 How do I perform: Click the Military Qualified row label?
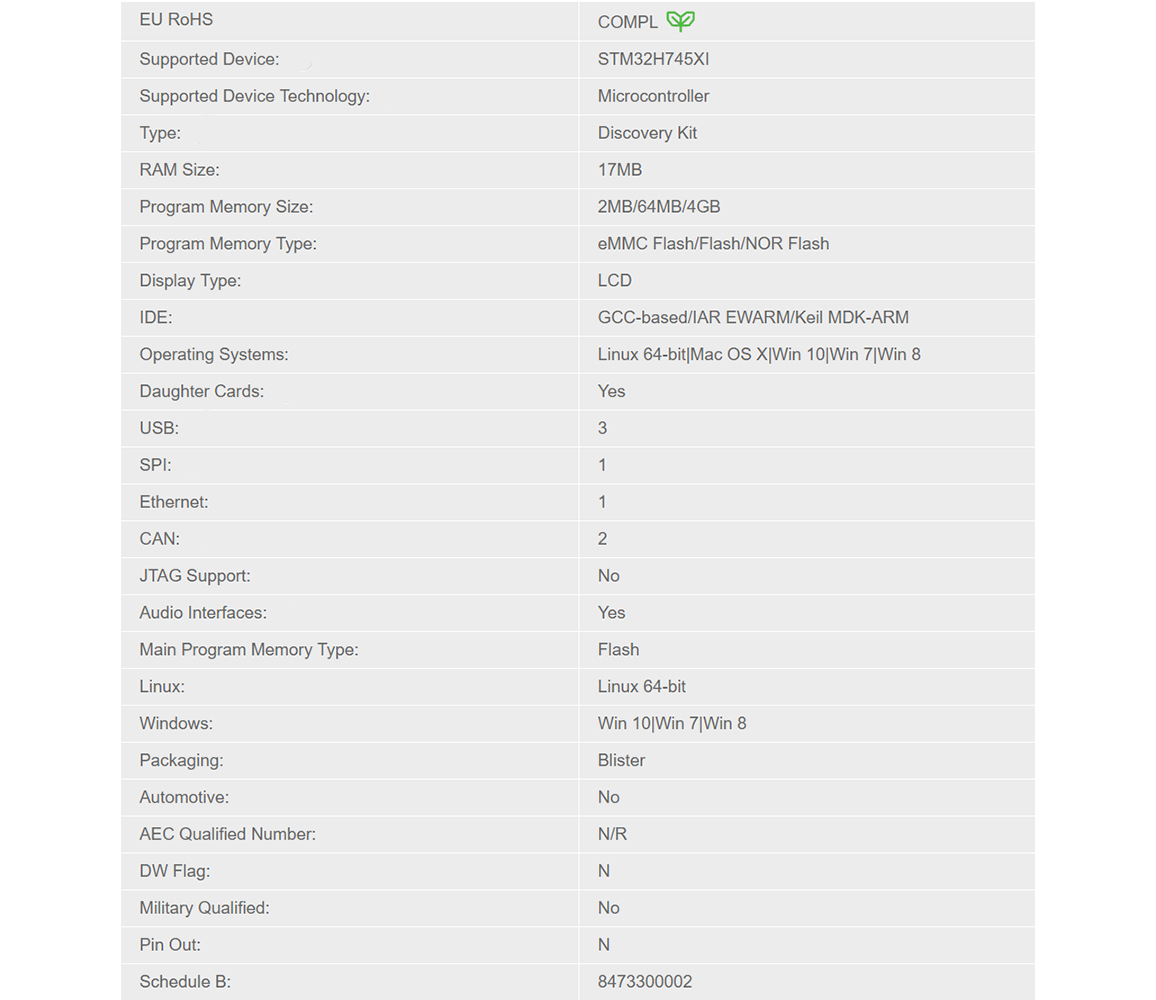pos(205,908)
